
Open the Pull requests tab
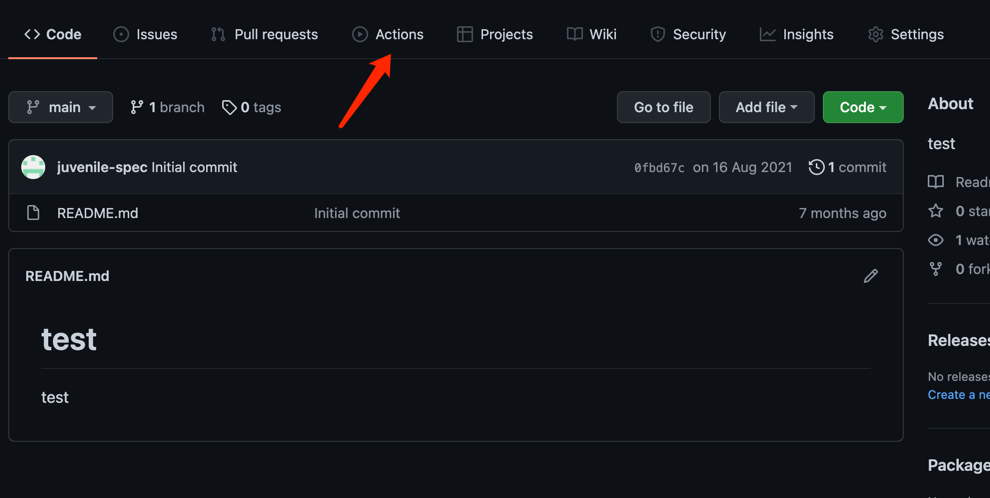(x=265, y=34)
